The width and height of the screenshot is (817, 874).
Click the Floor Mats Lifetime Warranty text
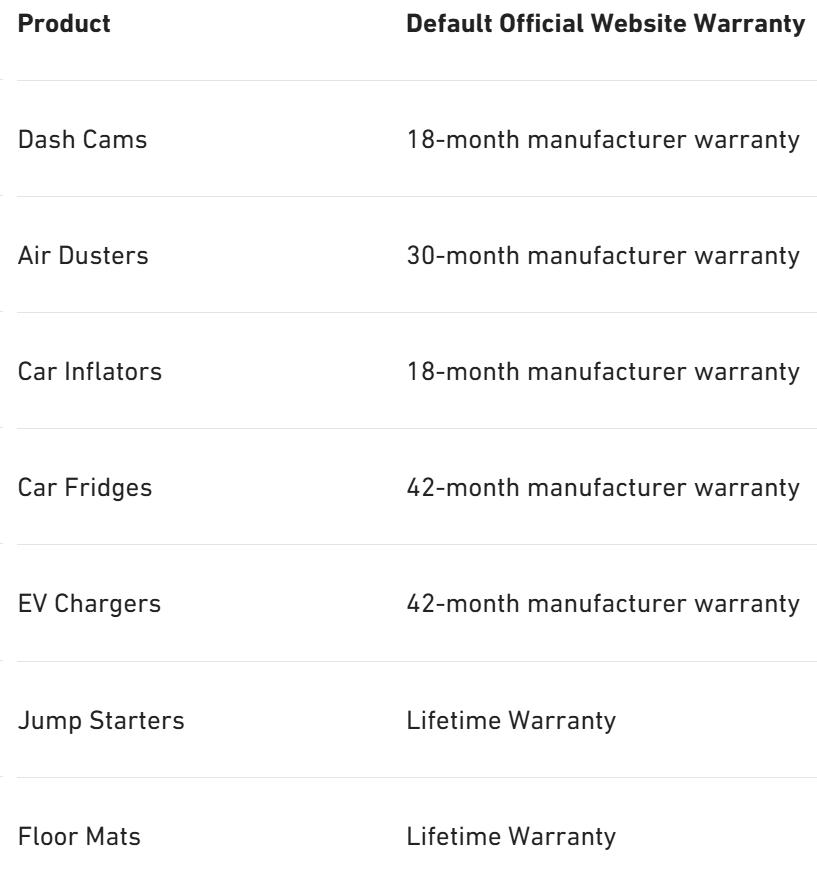pos(510,835)
